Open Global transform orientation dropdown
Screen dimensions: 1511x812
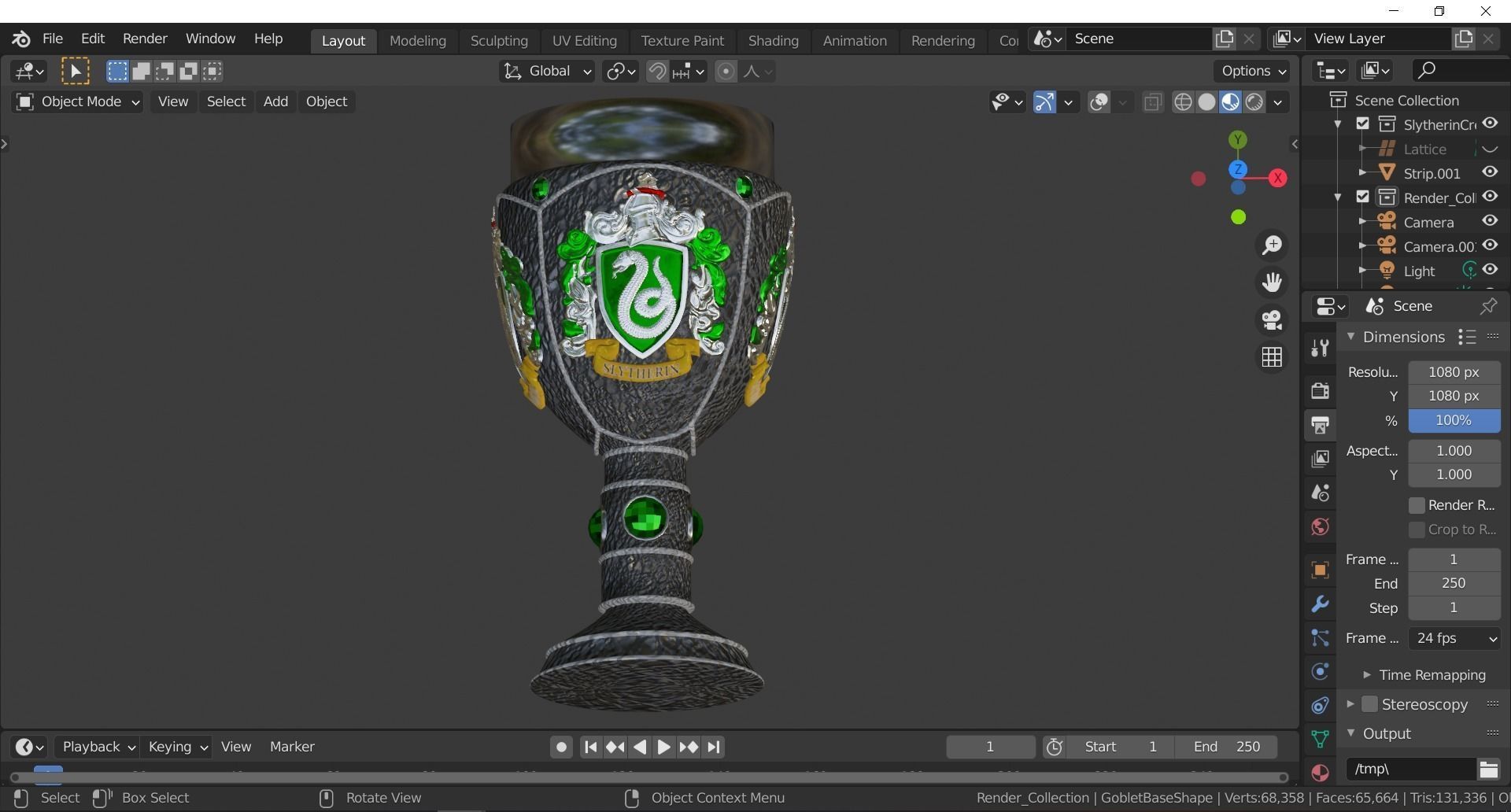click(547, 72)
